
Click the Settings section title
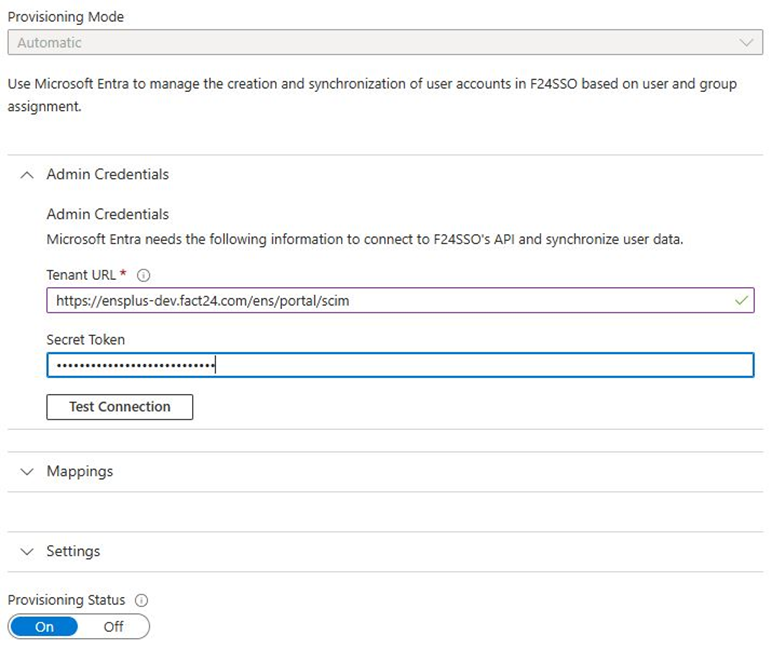73,551
